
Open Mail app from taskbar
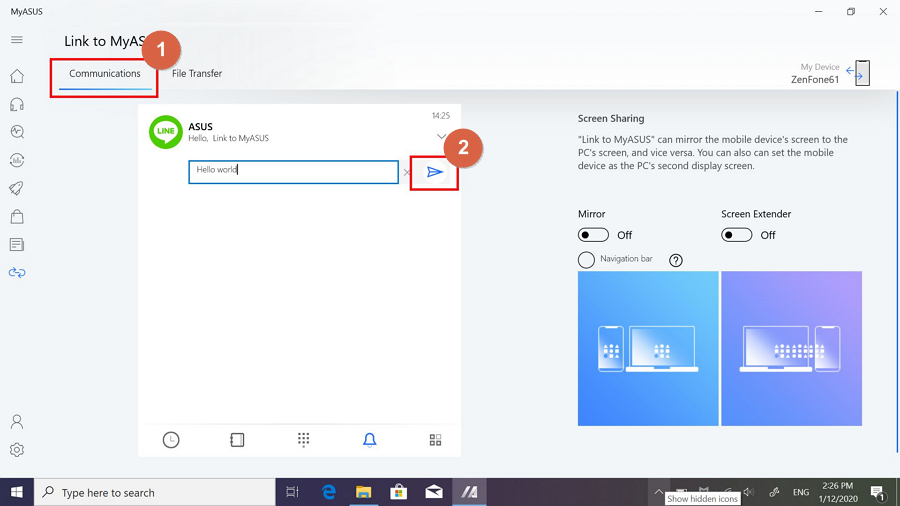coord(434,492)
